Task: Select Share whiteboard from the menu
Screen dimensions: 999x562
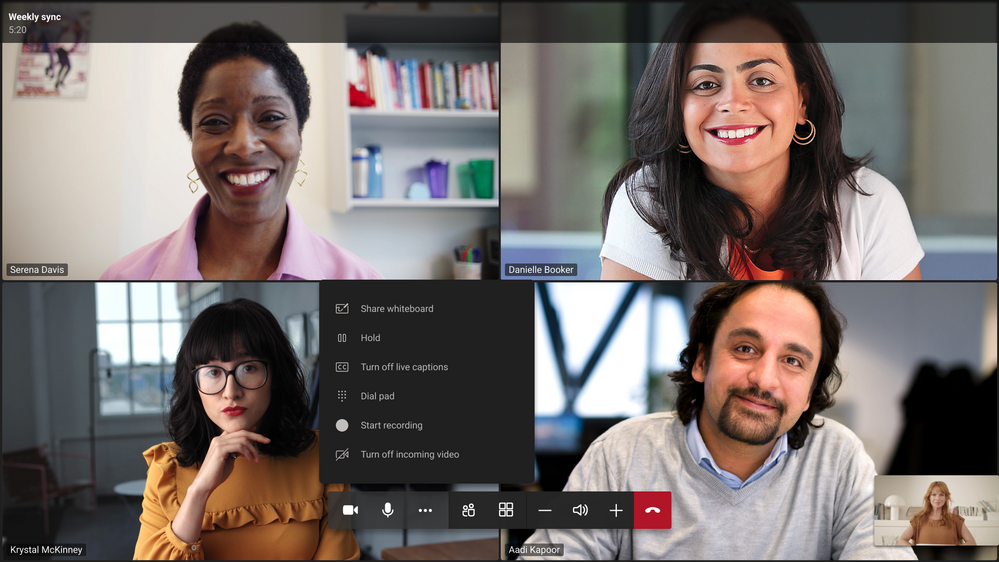Action: [x=426, y=308]
